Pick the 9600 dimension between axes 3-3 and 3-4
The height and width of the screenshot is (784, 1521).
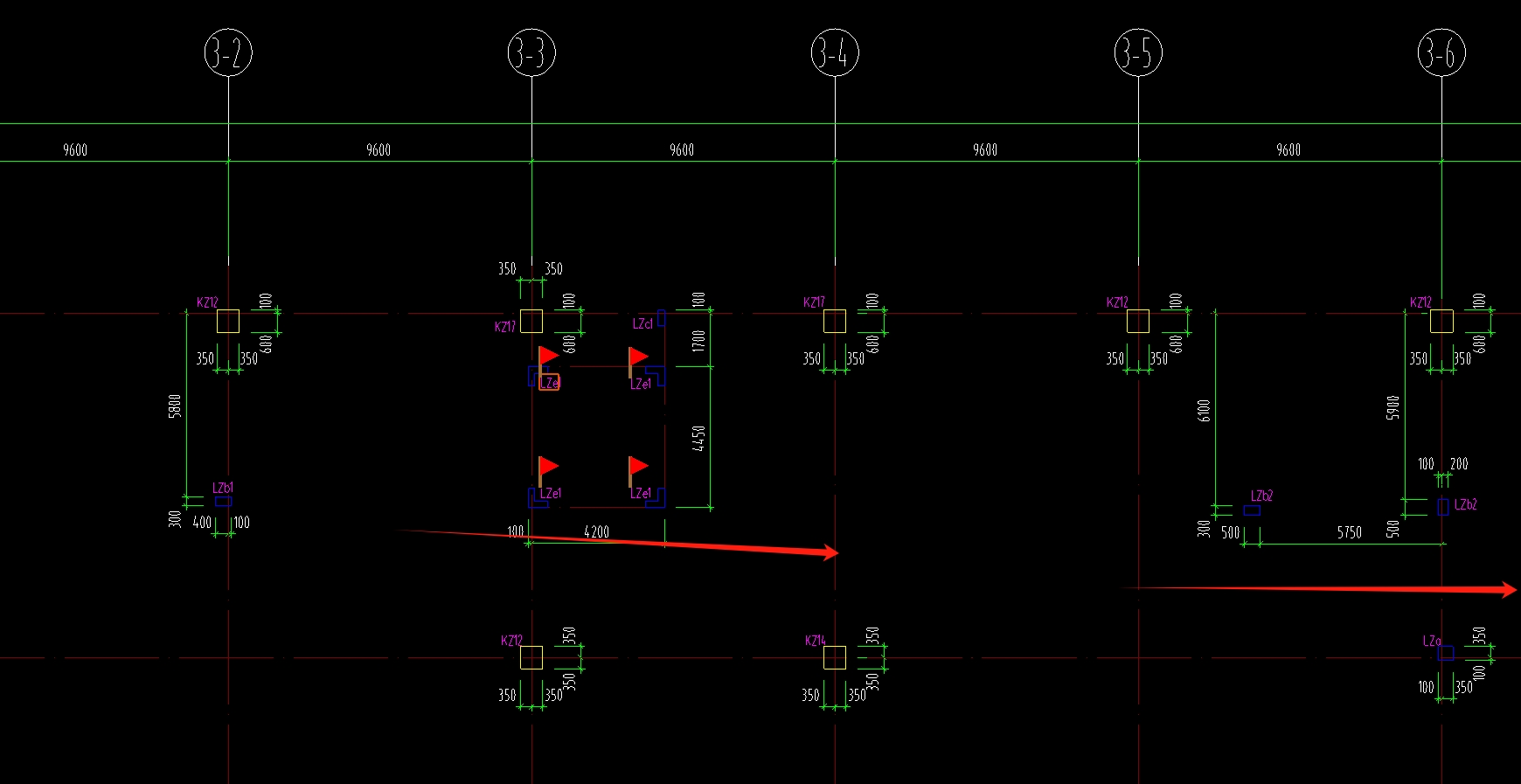[682, 150]
